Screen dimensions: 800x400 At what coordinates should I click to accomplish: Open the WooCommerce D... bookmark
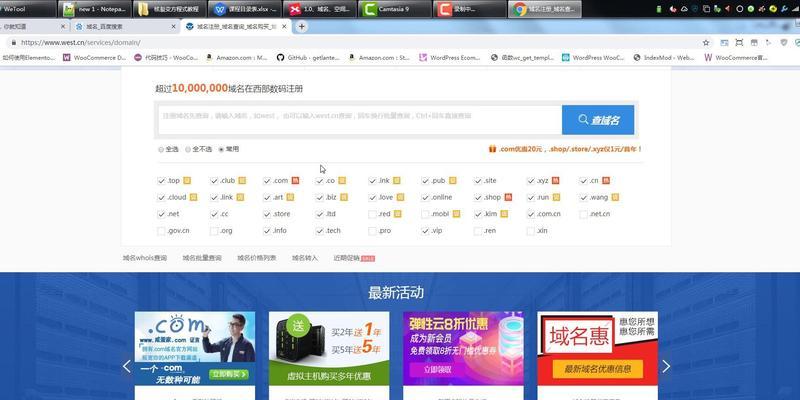(x=94, y=58)
